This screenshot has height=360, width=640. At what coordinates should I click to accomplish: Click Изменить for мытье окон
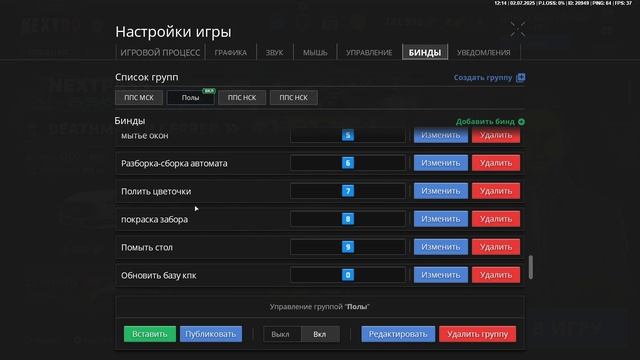click(x=441, y=135)
